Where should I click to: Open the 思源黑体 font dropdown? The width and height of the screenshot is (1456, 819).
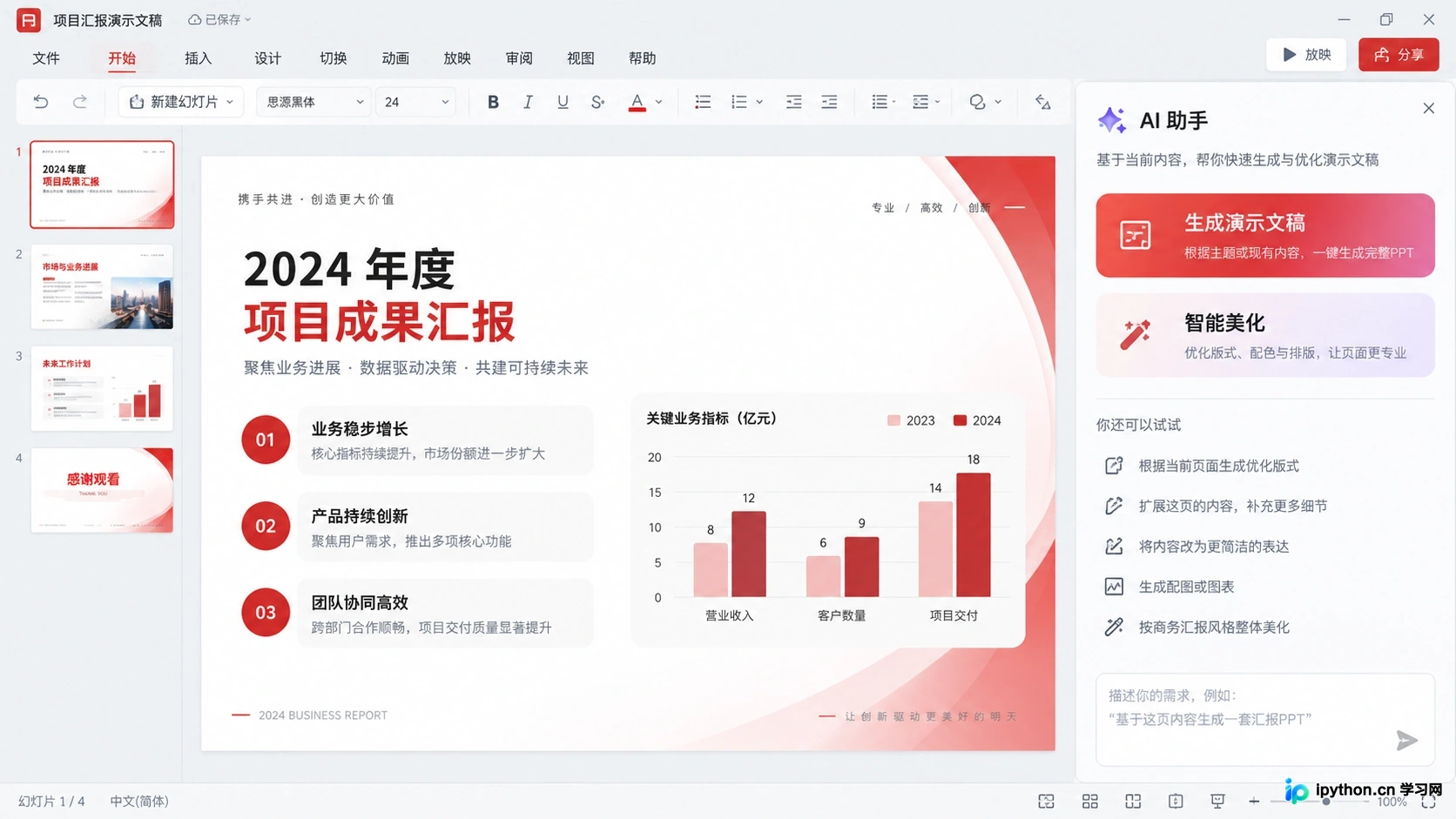(x=313, y=102)
